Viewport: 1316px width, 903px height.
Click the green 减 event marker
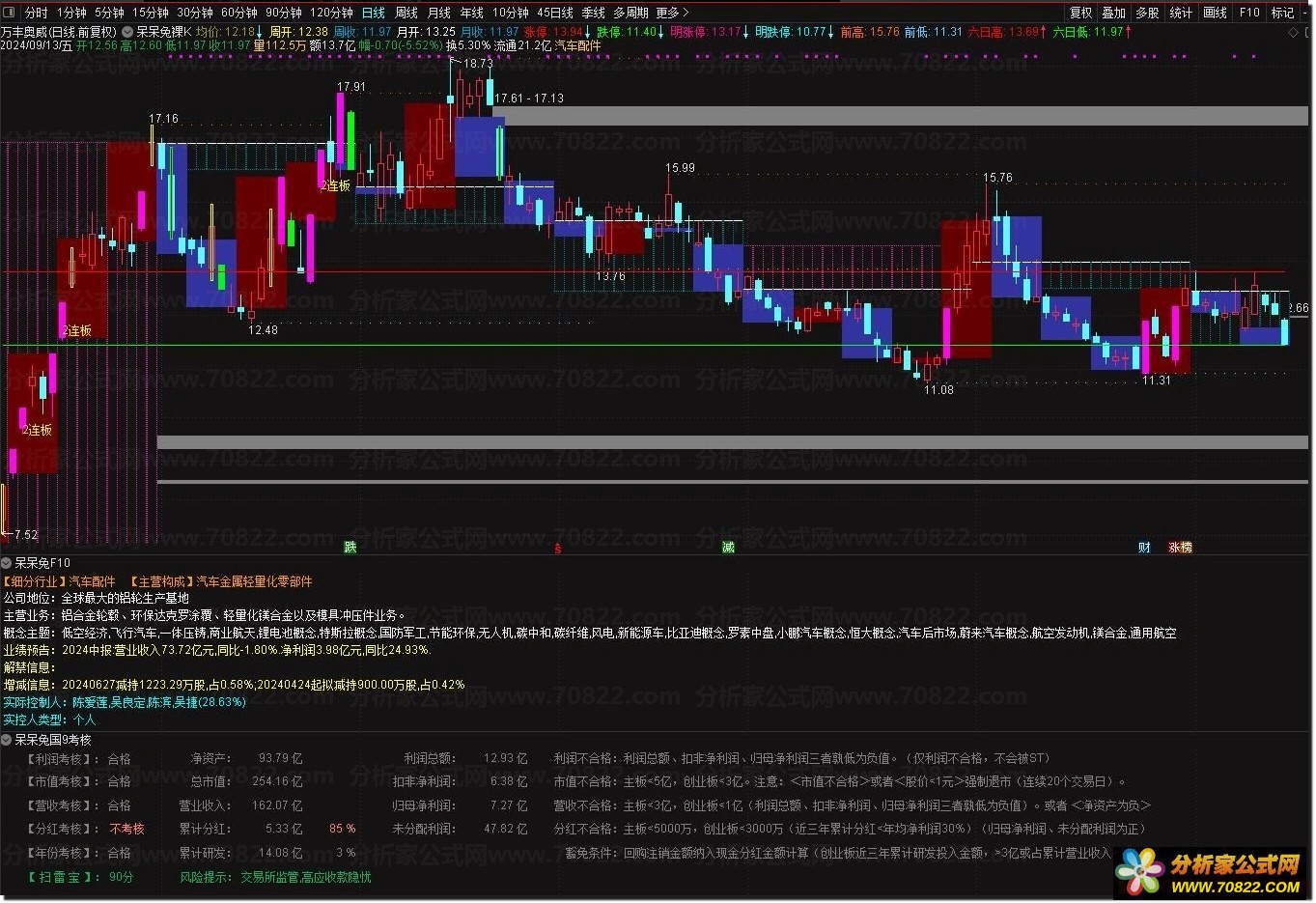point(728,548)
